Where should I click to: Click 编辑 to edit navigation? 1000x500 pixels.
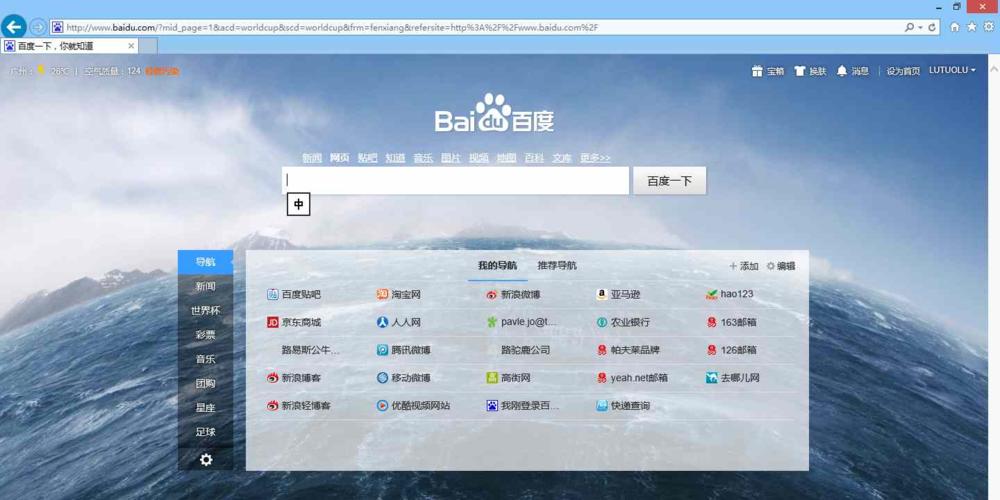point(781,267)
